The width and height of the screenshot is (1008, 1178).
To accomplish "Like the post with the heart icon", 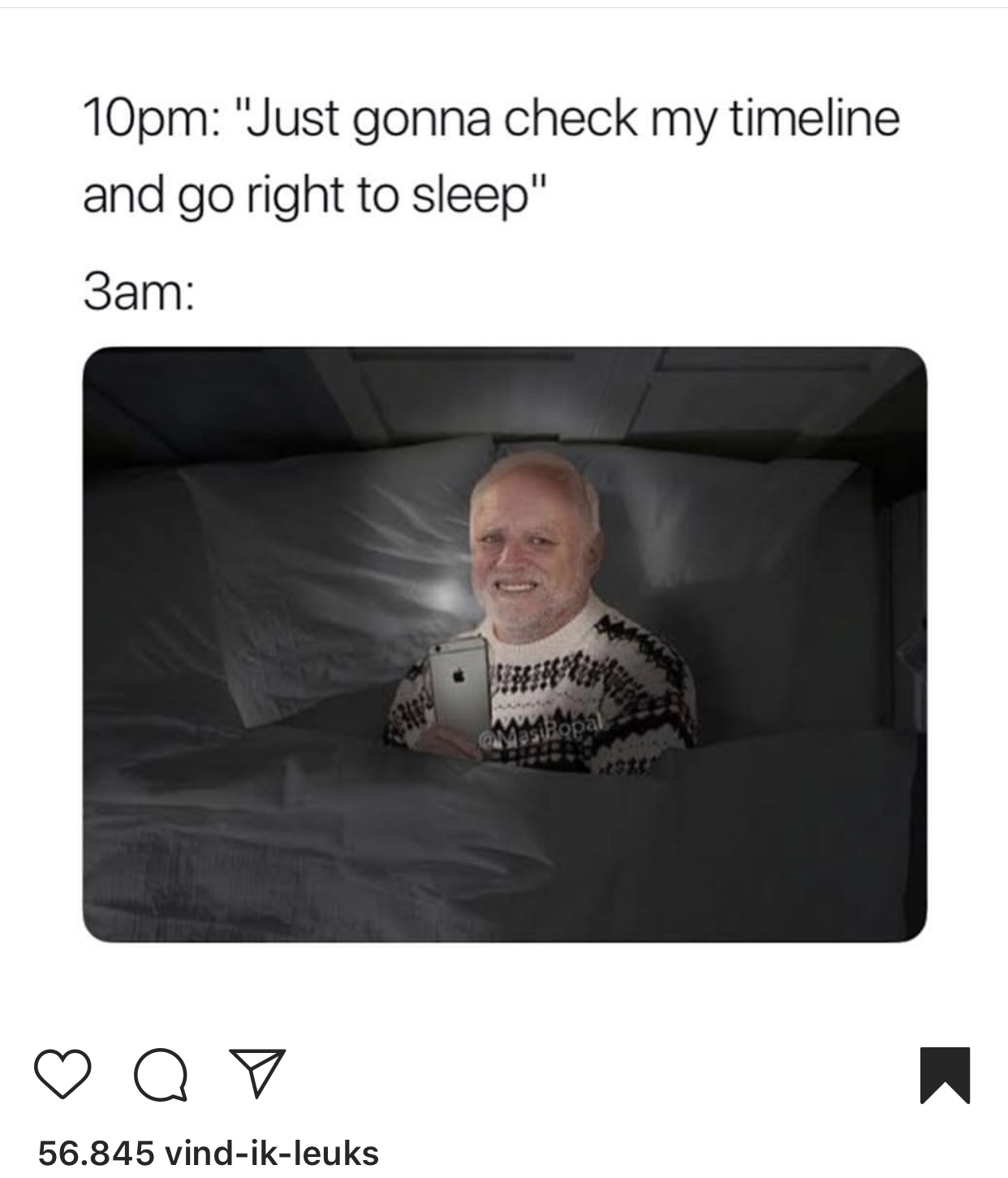I will coord(63,1074).
